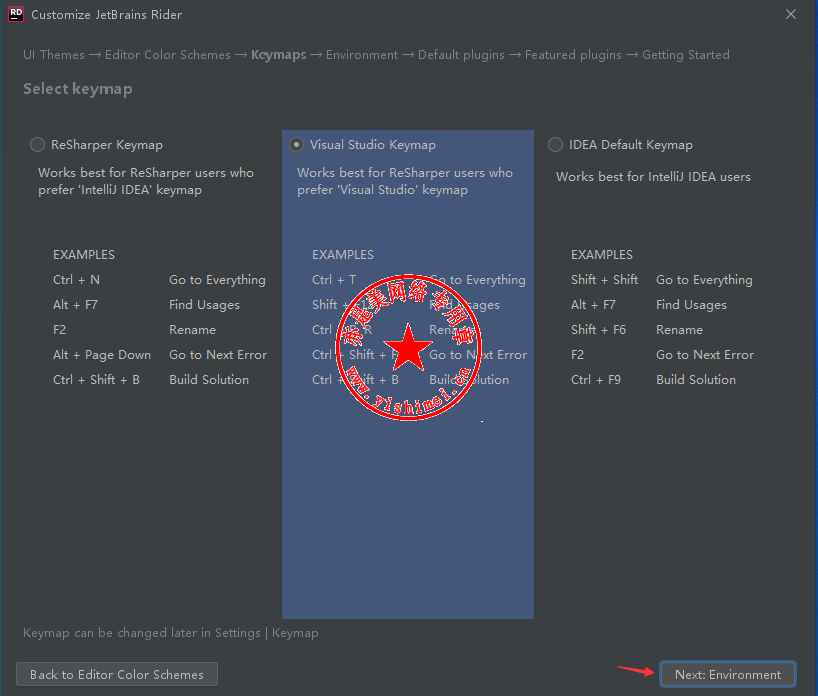The width and height of the screenshot is (818, 696).
Task: Close the Customize JetBrains Rider dialog
Action: point(791,14)
